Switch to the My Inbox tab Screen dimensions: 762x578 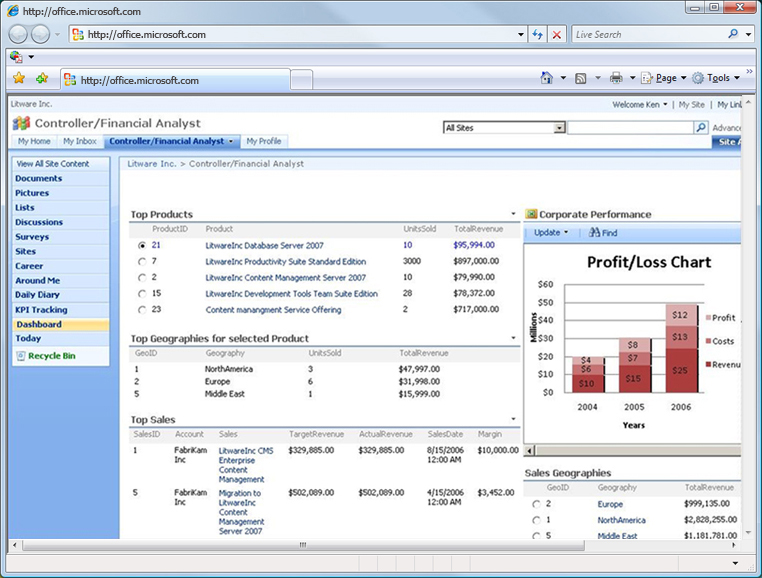81,142
